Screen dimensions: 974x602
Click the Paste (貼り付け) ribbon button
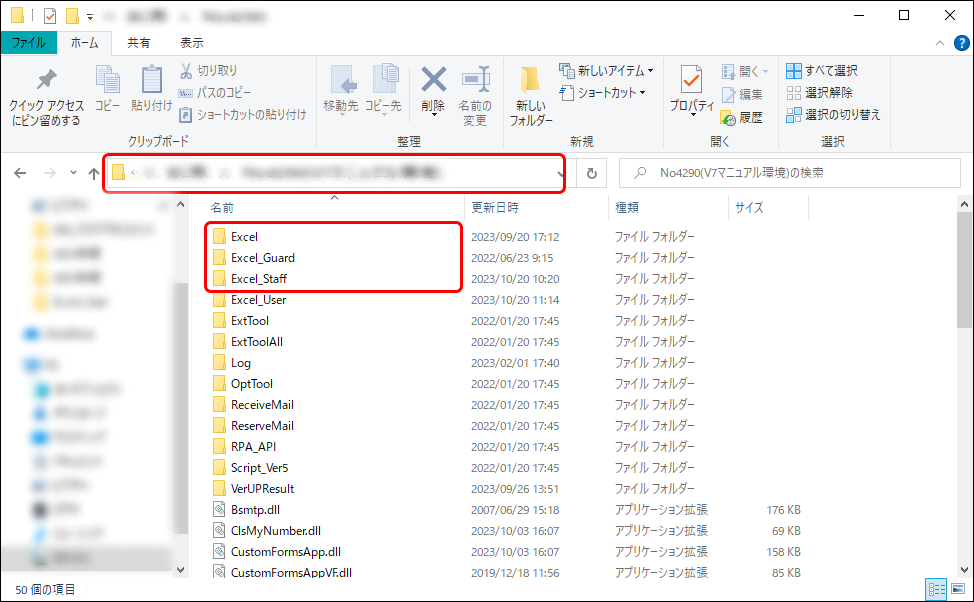(152, 89)
